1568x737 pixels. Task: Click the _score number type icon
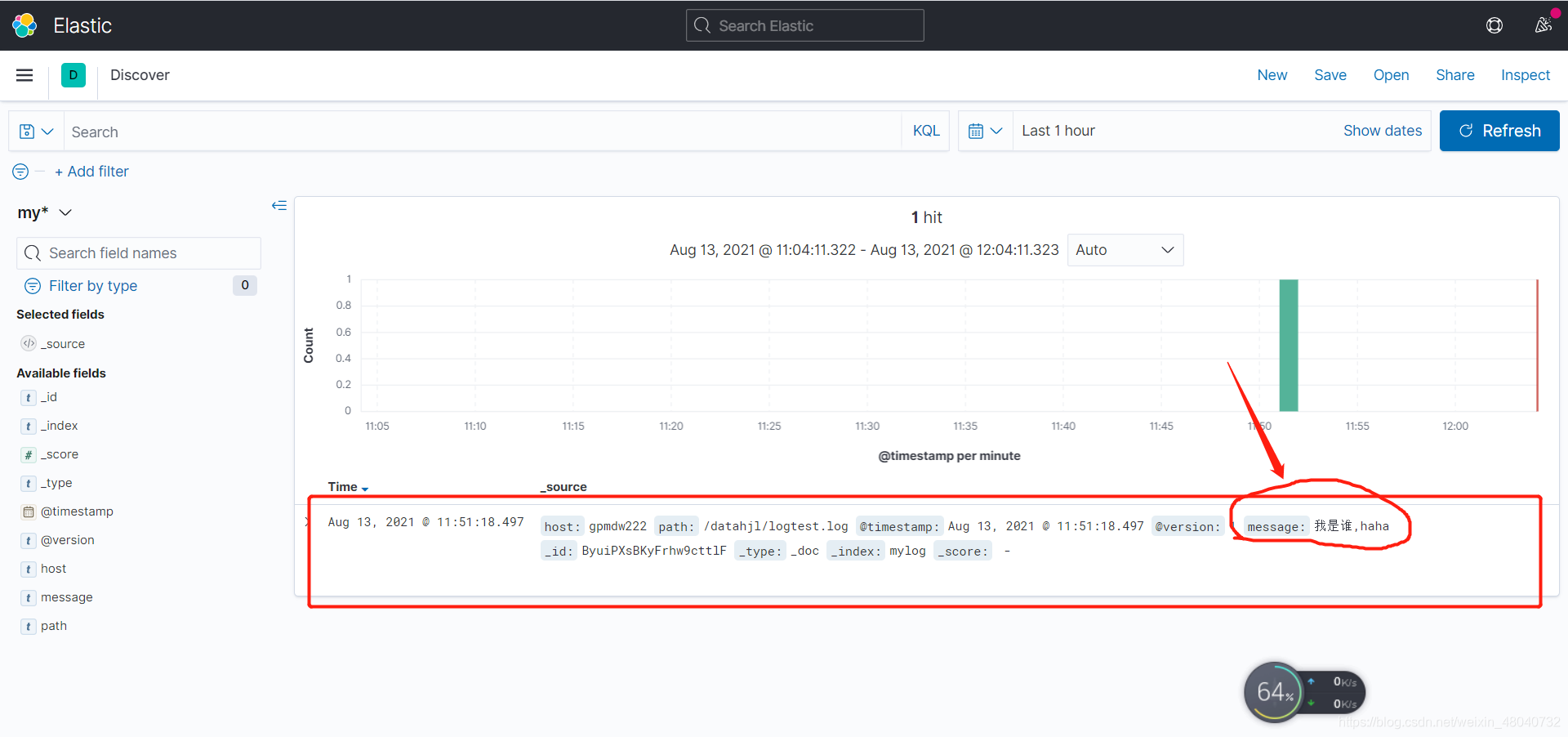pyautogui.click(x=29, y=454)
